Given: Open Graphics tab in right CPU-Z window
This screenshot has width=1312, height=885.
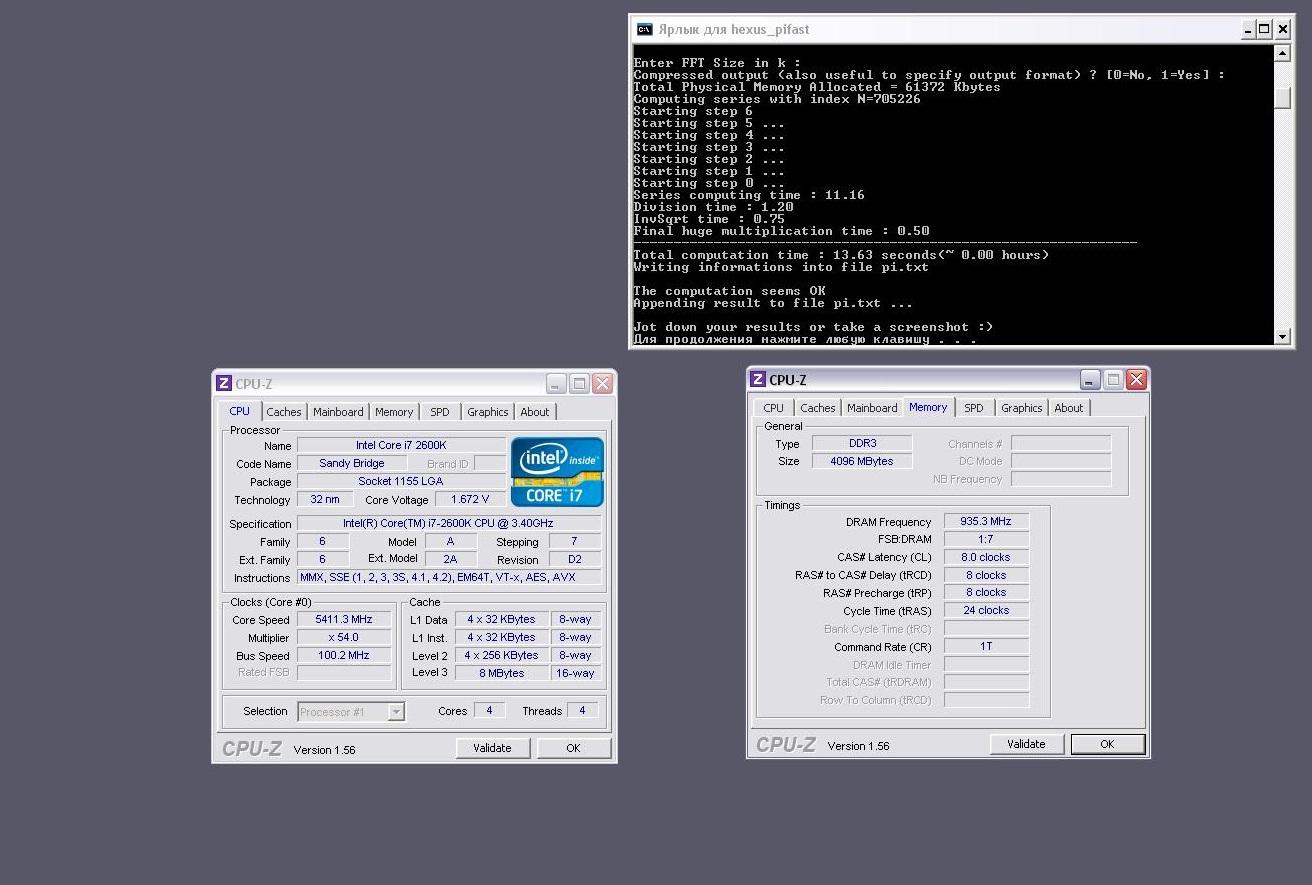Looking at the screenshot, I should pyautogui.click(x=1022, y=408).
